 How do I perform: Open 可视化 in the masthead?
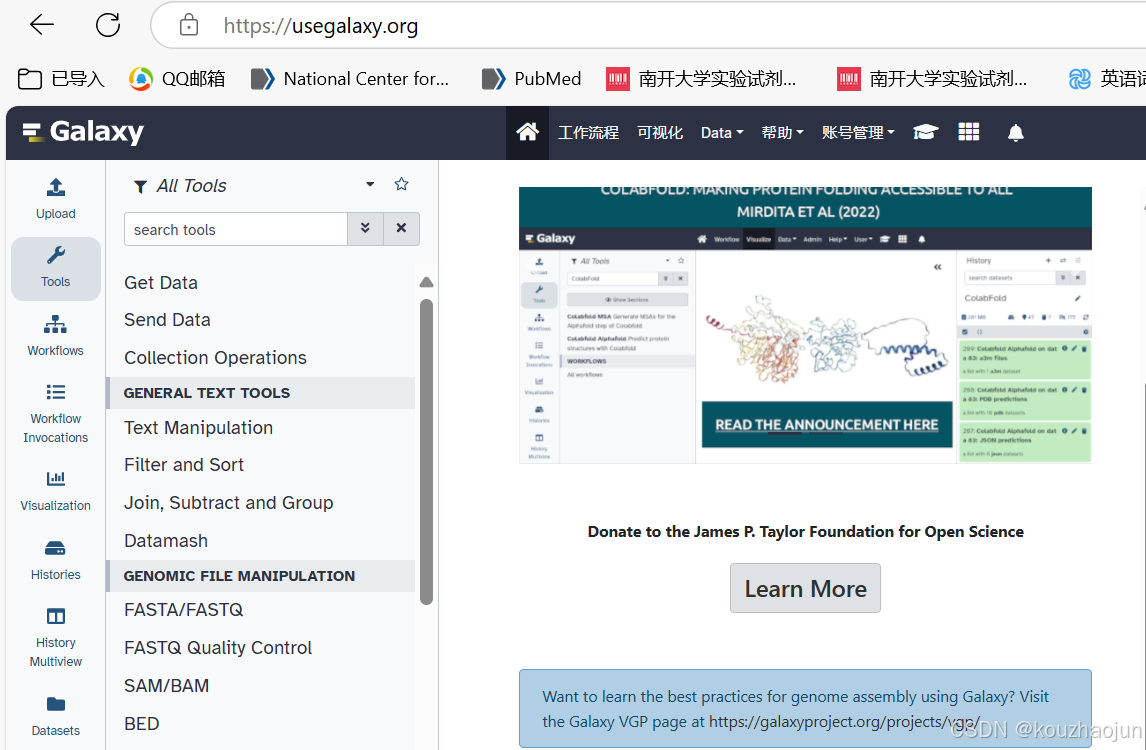pos(660,133)
